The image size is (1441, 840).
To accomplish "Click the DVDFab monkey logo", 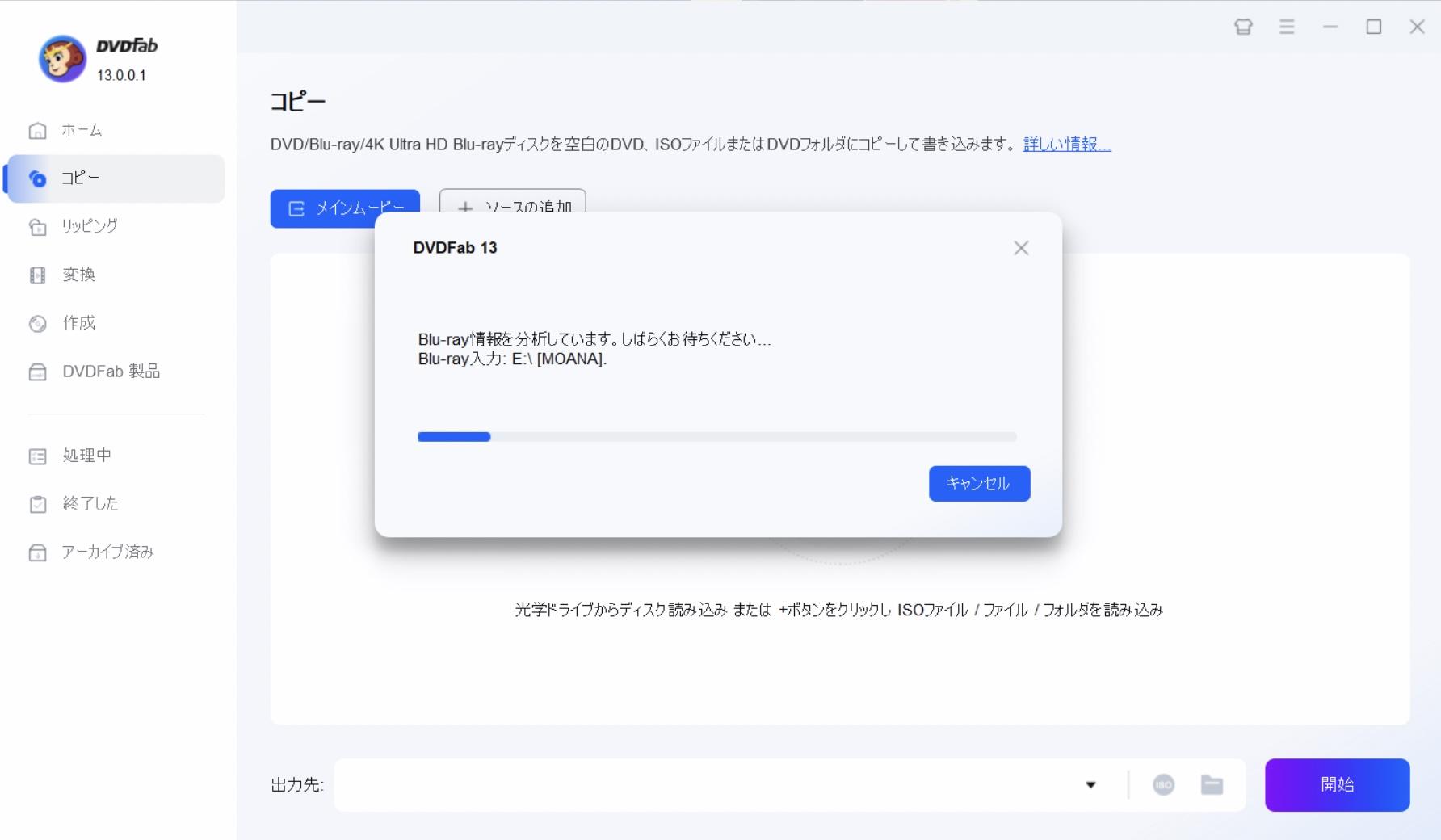I will coord(62,59).
